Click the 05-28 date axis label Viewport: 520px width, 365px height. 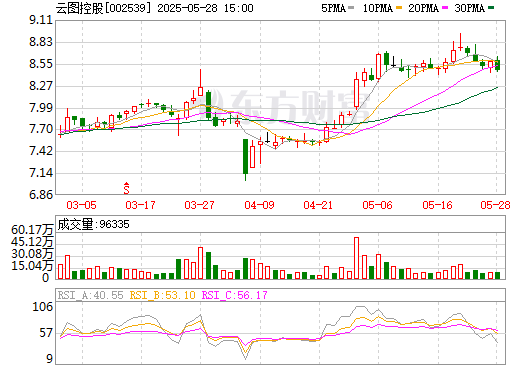[x=495, y=205]
